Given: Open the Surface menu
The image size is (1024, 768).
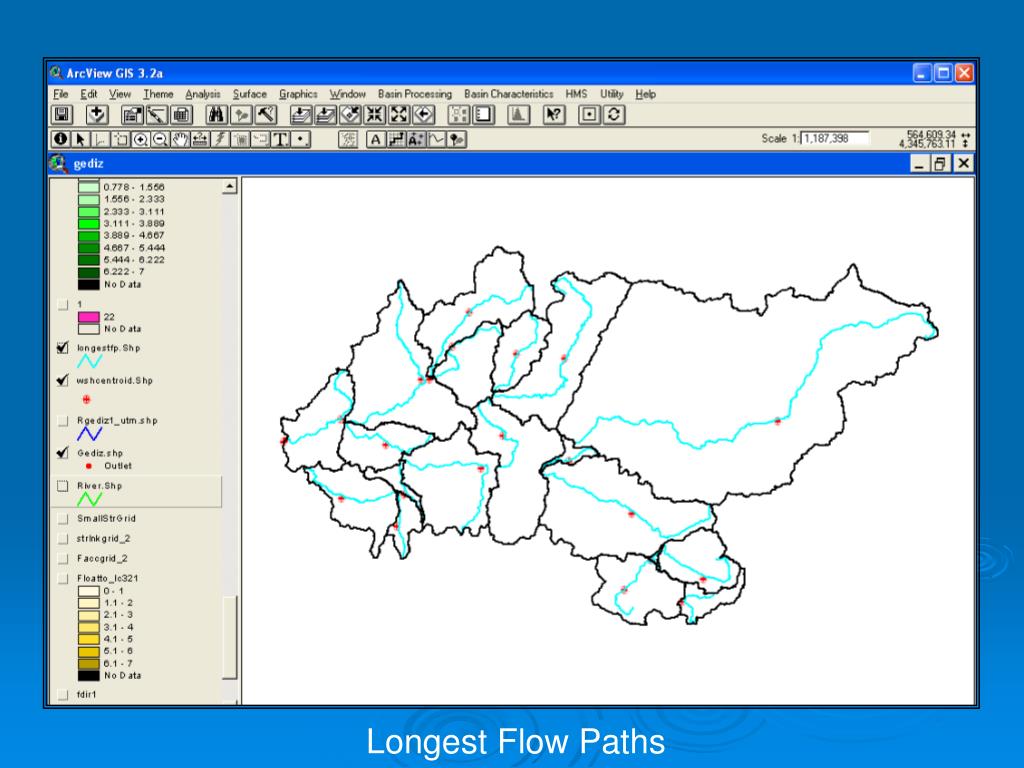Looking at the screenshot, I should coord(250,94).
